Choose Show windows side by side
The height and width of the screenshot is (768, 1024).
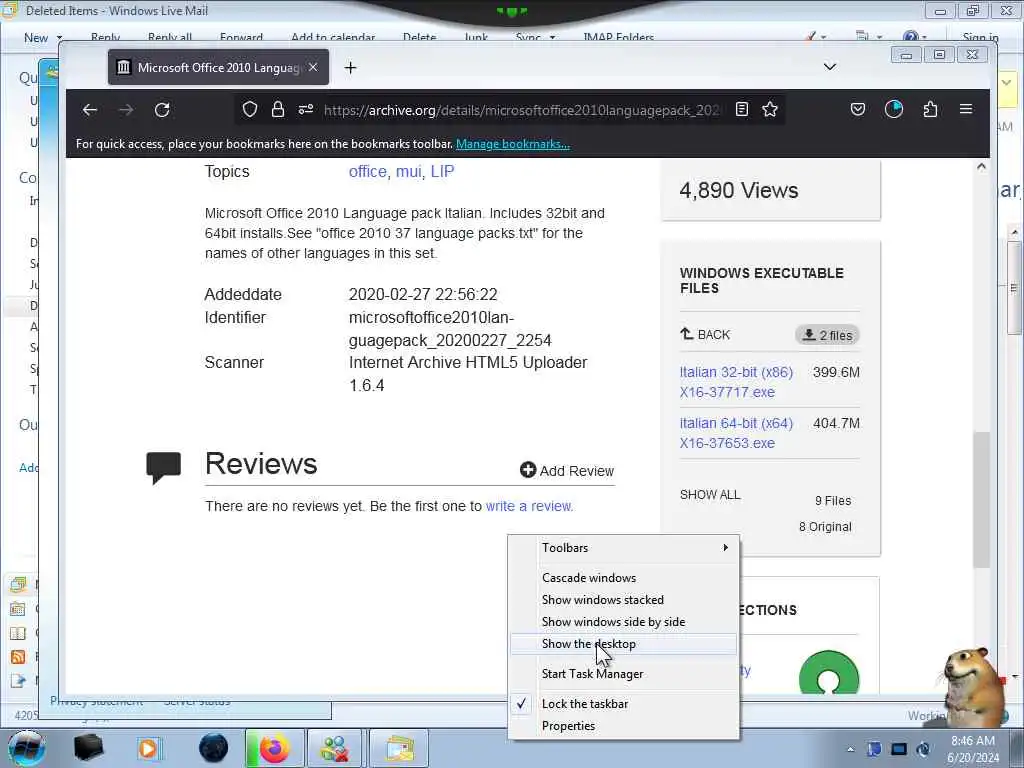coord(624,622)
